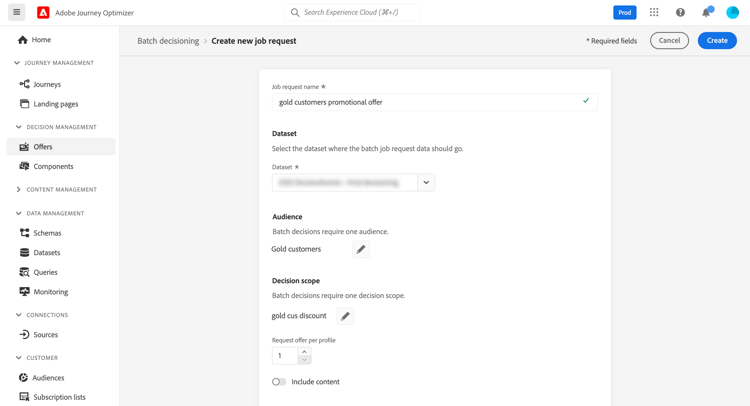
Task: Open the hamburger navigation menu
Action: 17,12
